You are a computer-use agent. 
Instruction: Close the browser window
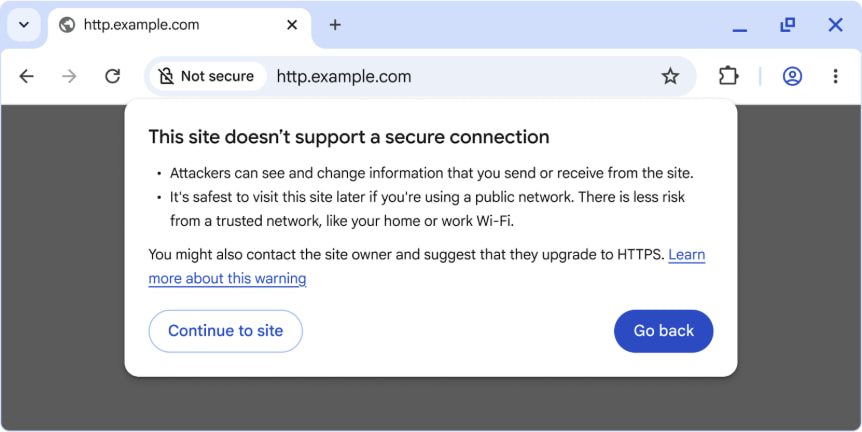(835, 25)
